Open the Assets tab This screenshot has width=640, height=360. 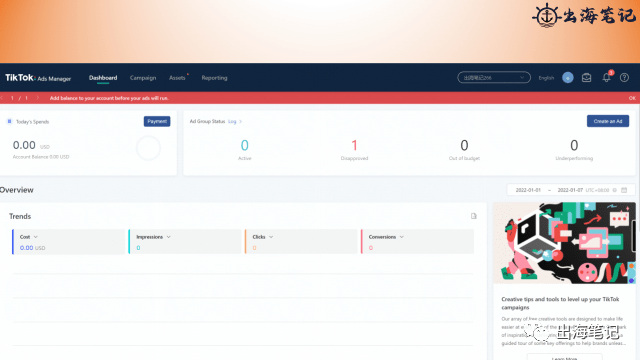point(177,78)
